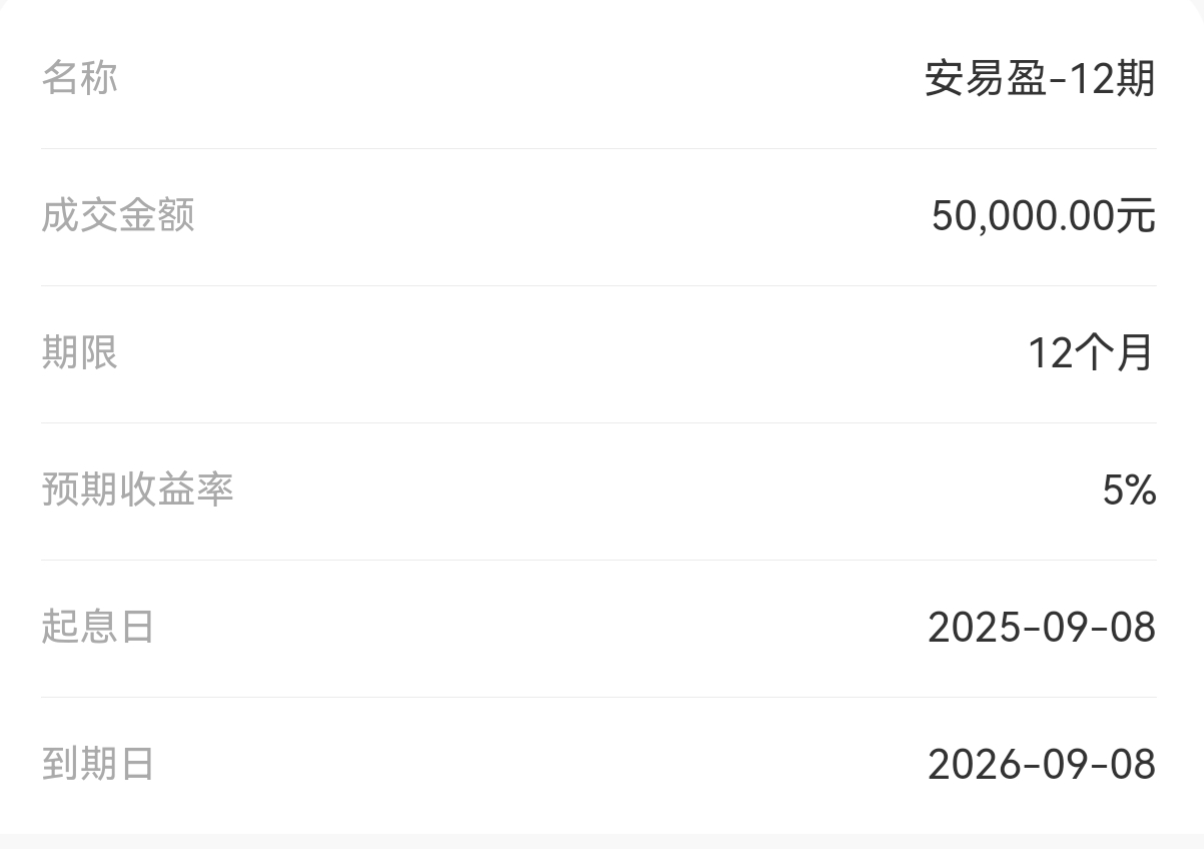Click the gray strip below the card

[602, 841]
